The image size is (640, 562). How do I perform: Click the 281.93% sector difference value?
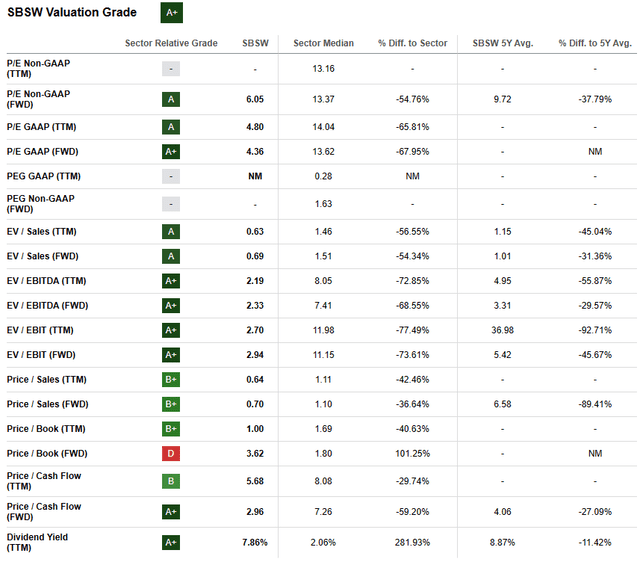(413, 542)
